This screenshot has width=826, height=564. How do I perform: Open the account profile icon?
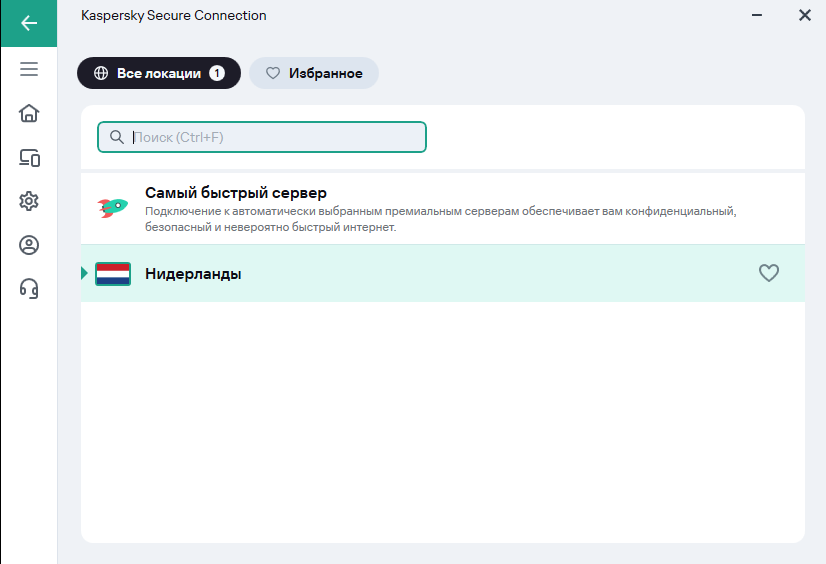pos(29,245)
